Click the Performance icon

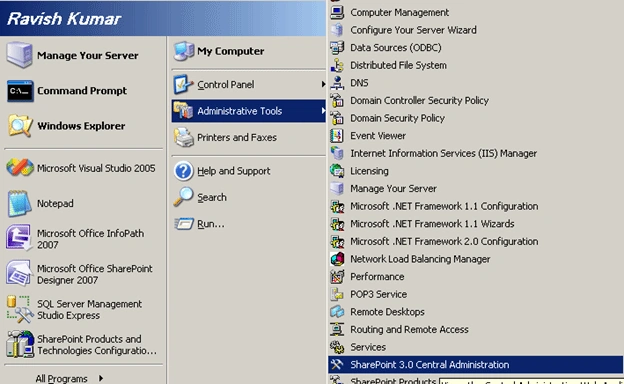pos(337,277)
